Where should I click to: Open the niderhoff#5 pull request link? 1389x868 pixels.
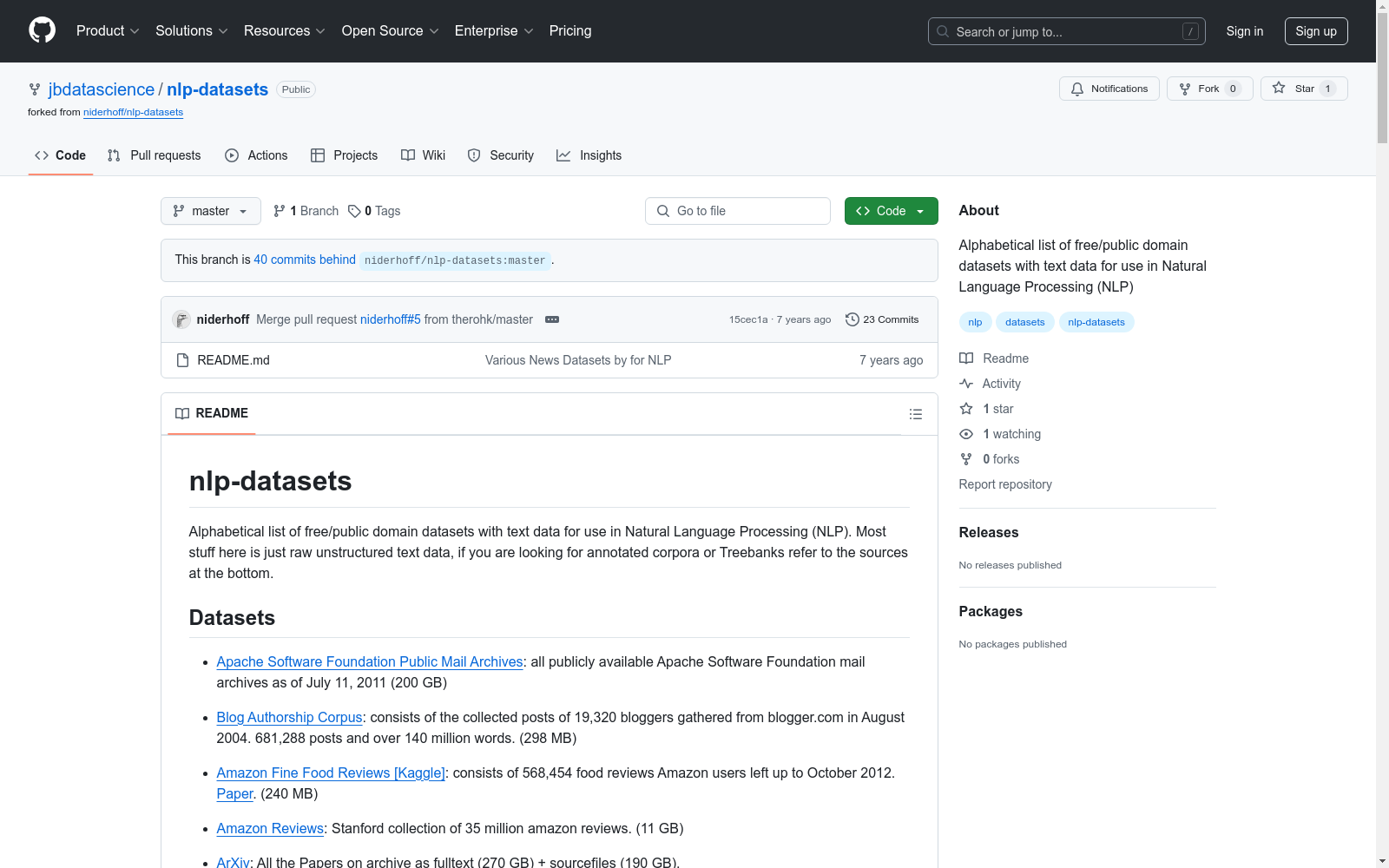coord(391,319)
